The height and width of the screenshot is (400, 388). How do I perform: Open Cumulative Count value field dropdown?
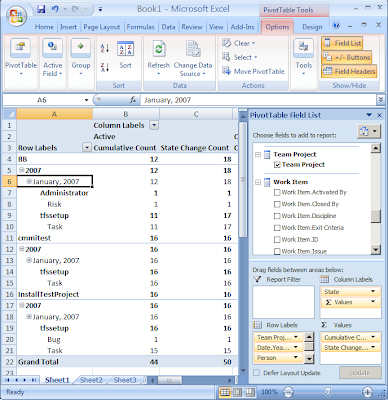tap(373, 337)
